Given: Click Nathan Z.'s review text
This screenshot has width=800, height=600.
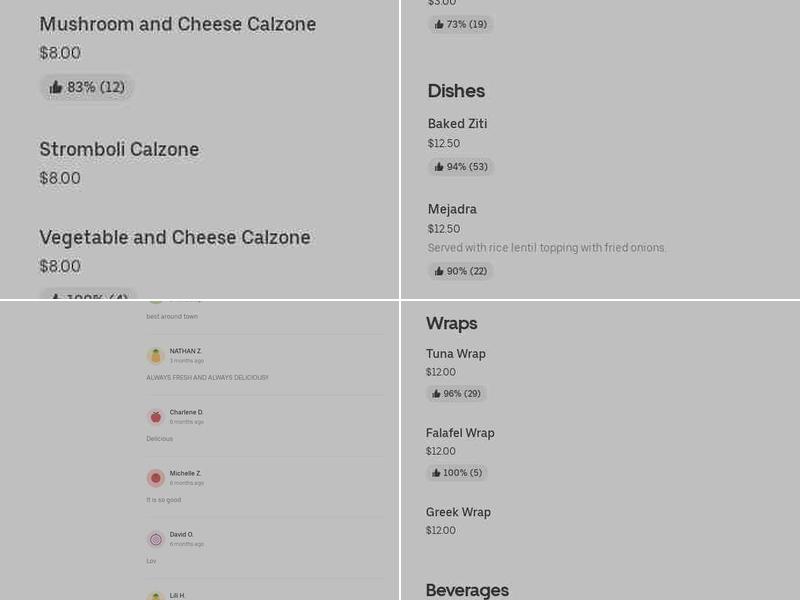Looking at the screenshot, I should [x=207, y=377].
